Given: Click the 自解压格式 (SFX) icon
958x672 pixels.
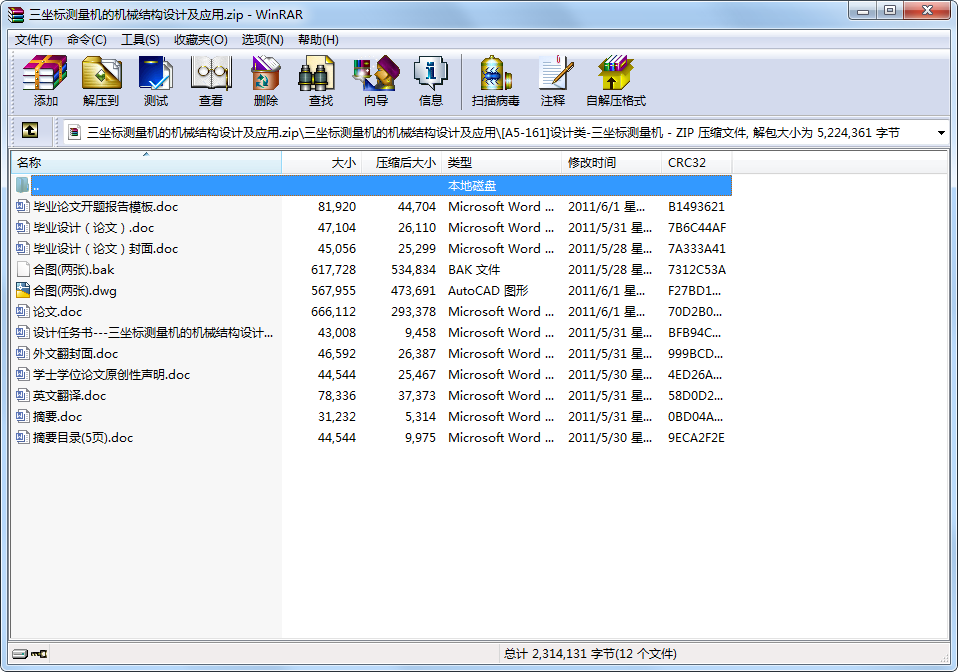Looking at the screenshot, I should point(615,81).
